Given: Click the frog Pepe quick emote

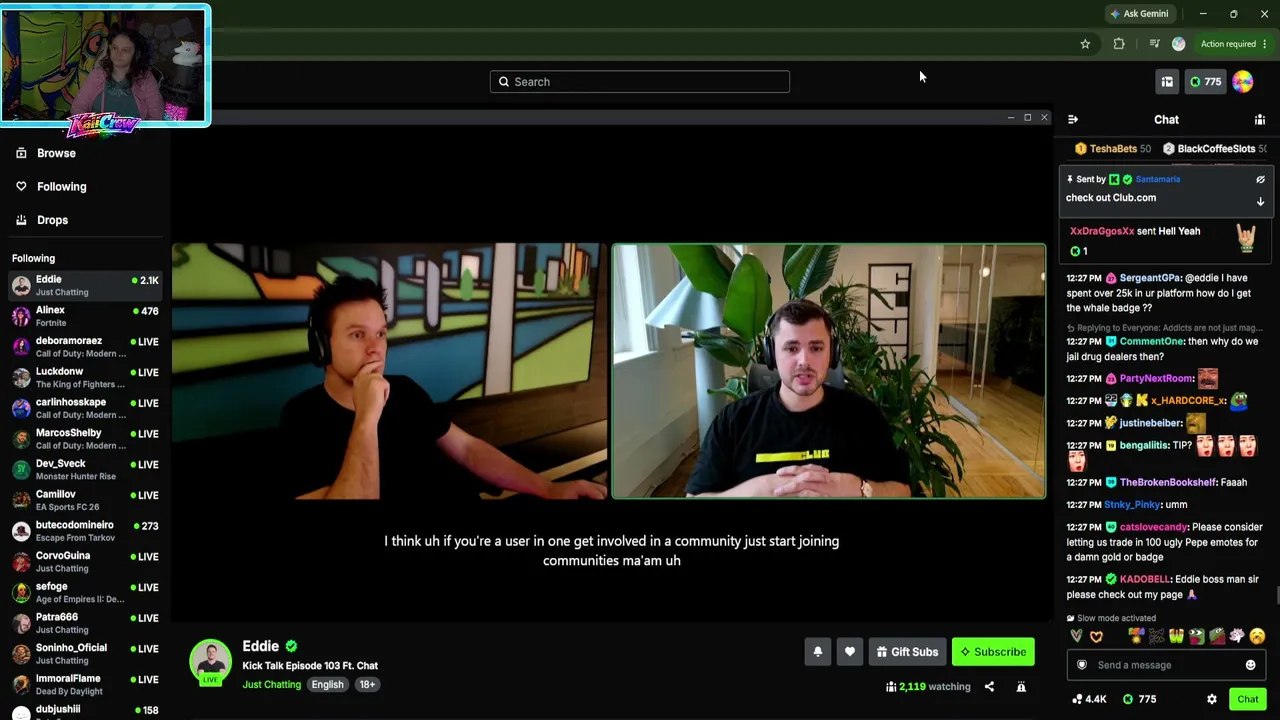Looking at the screenshot, I should pos(1196,636).
